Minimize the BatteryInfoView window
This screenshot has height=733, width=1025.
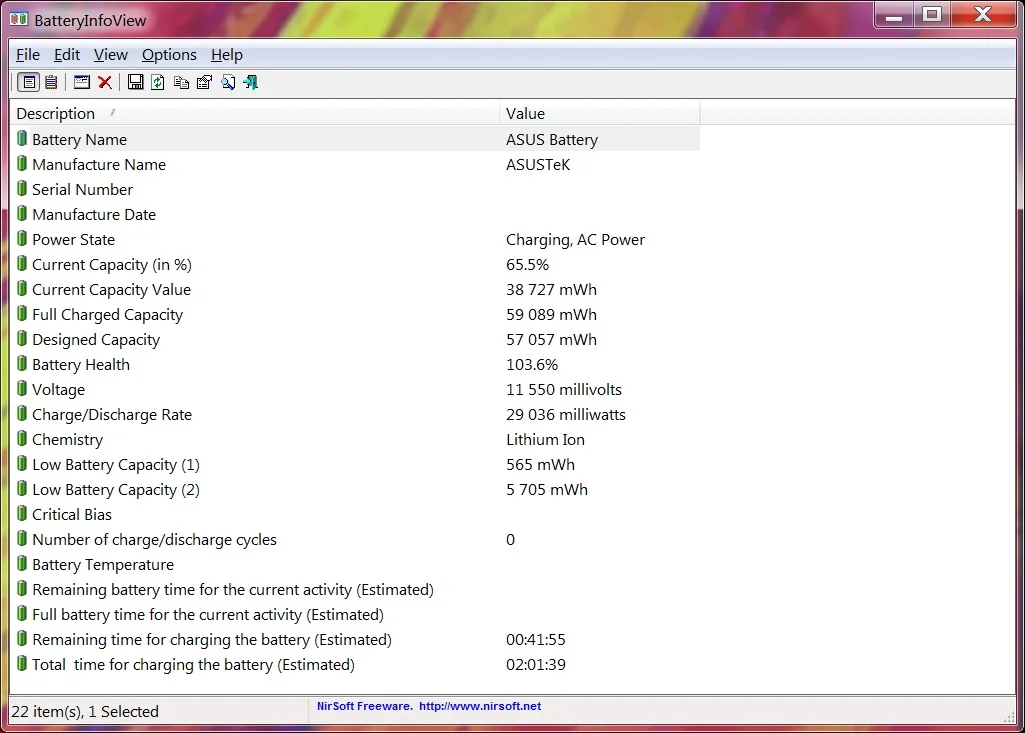click(894, 14)
